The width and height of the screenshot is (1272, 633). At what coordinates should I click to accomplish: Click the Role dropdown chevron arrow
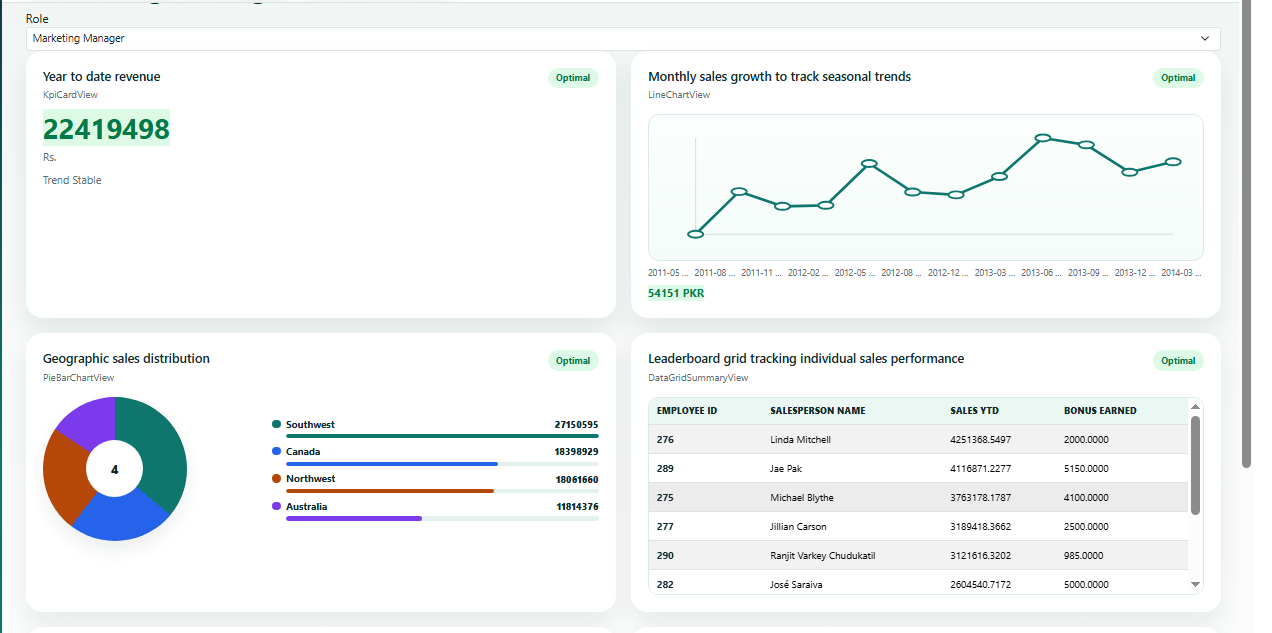tap(1204, 38)
